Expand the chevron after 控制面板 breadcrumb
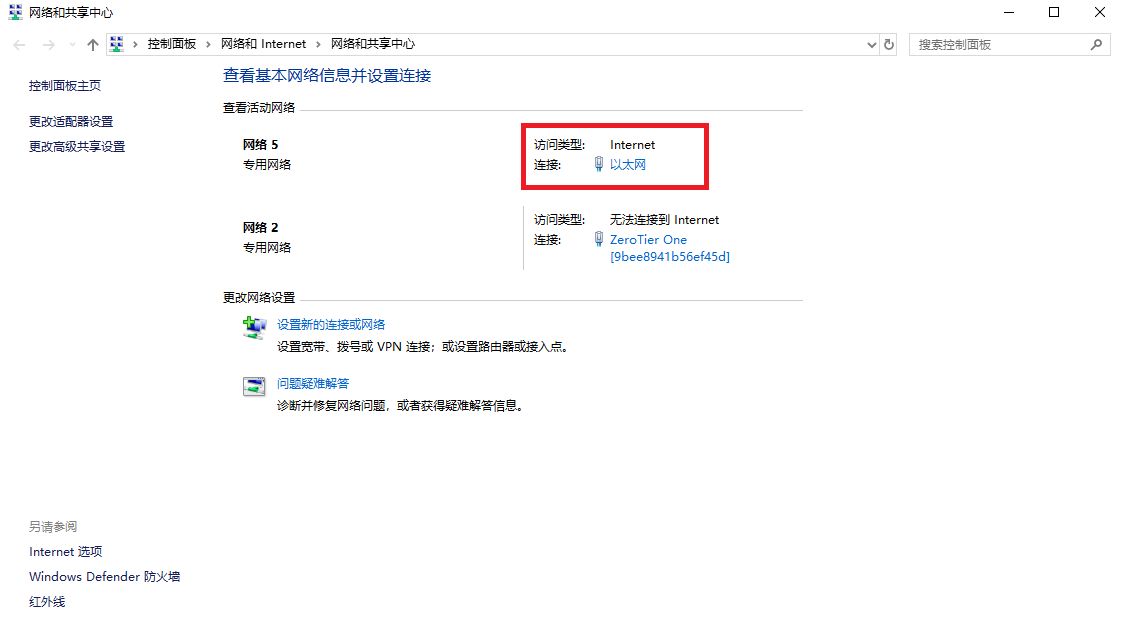The image size is (1122, 630). coord(208,44)
